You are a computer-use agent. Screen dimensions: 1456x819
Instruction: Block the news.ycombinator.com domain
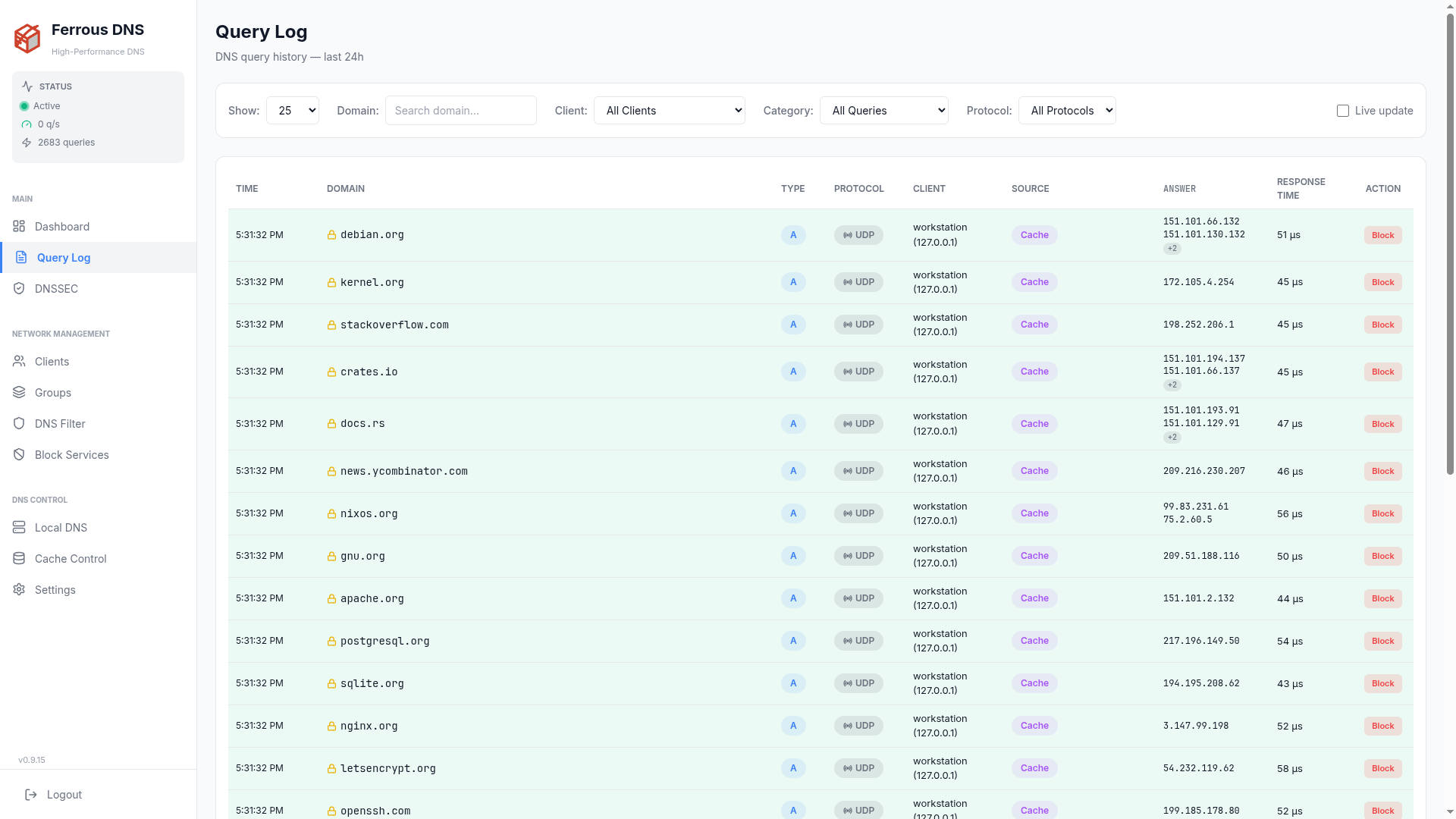[x=1382, y=471]
